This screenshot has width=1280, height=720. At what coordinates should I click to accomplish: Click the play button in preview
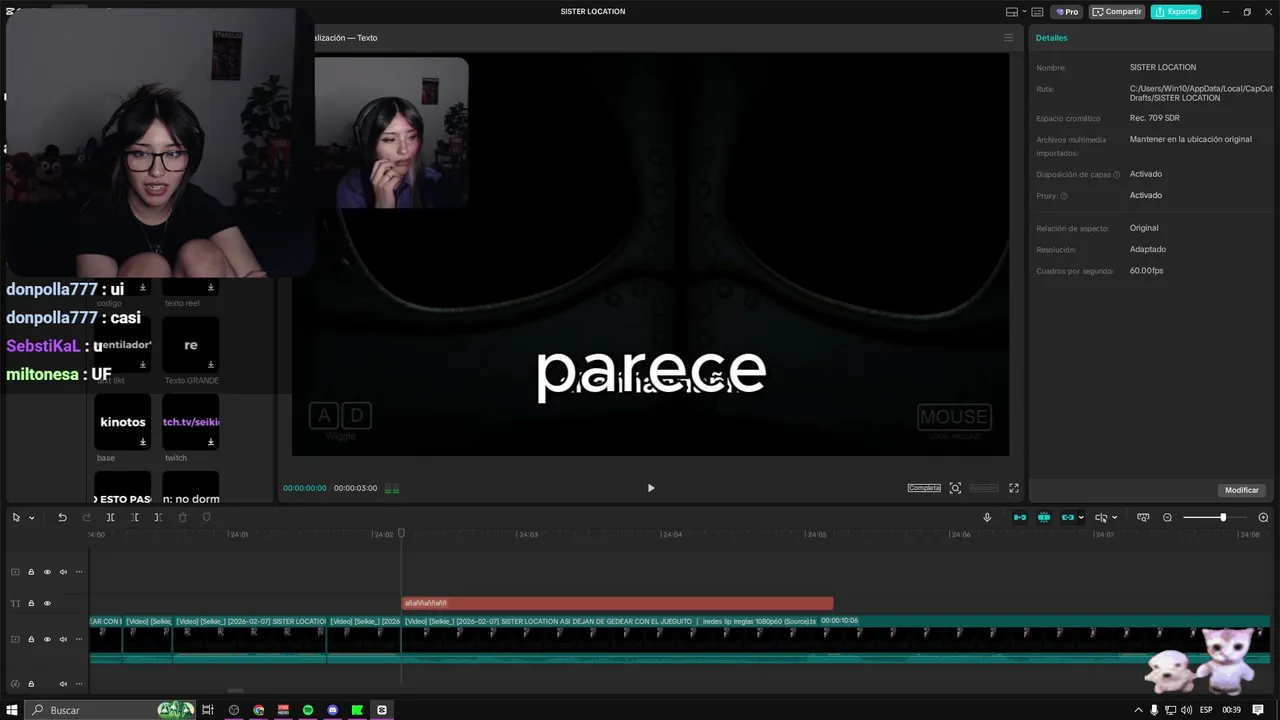tap(651, 488)
